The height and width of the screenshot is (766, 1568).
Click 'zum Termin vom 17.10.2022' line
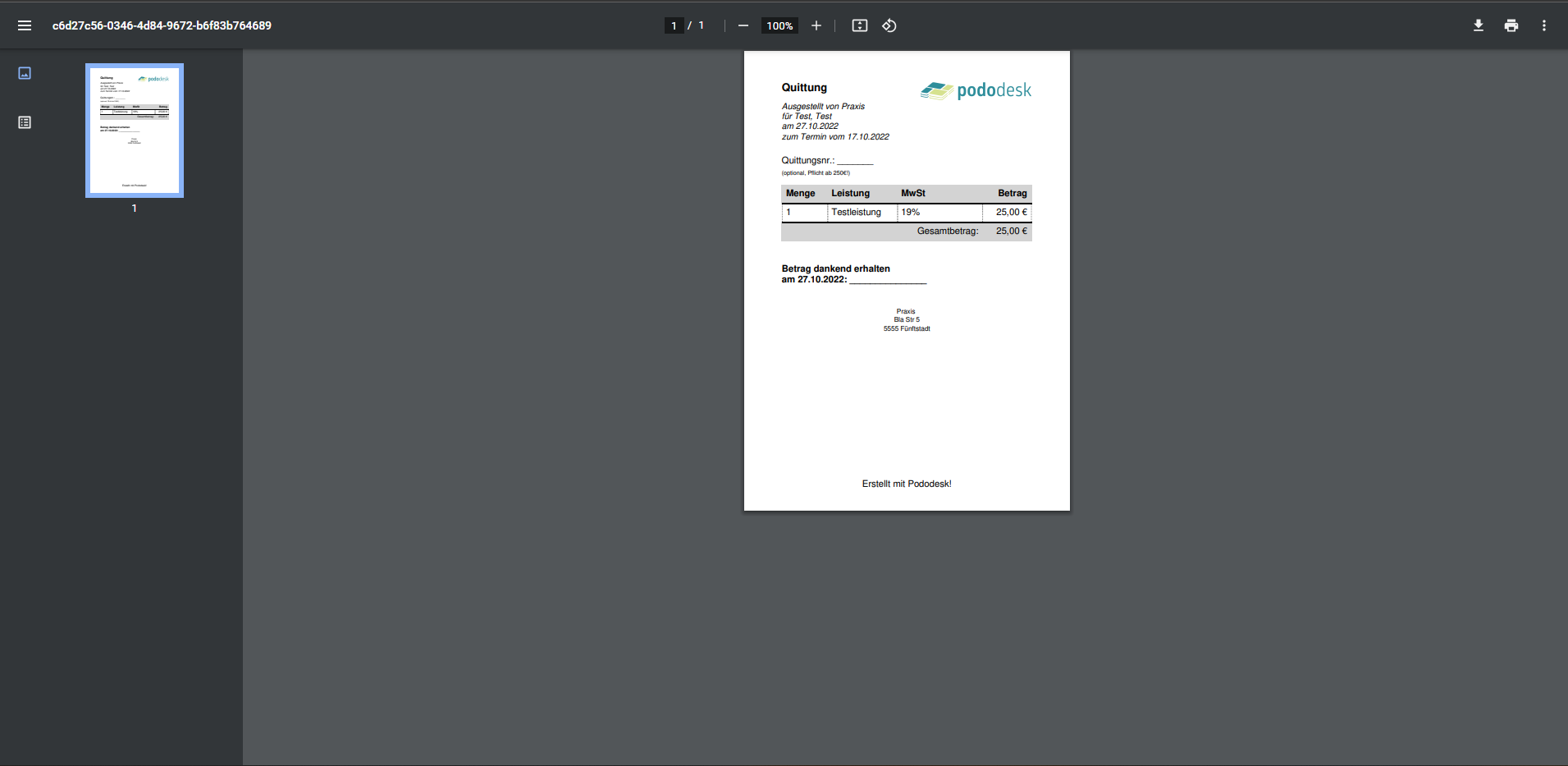(835, 136)
